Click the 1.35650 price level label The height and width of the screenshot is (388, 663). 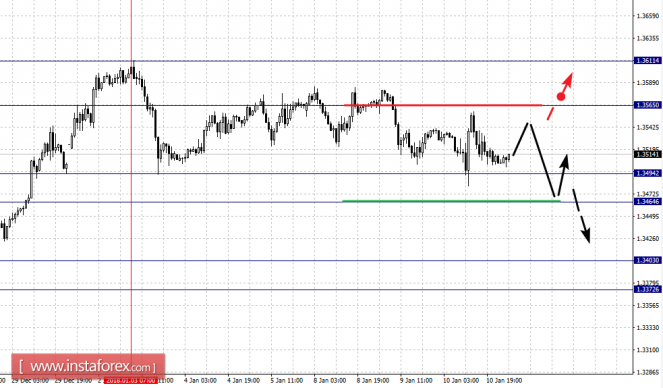point(647,105)
